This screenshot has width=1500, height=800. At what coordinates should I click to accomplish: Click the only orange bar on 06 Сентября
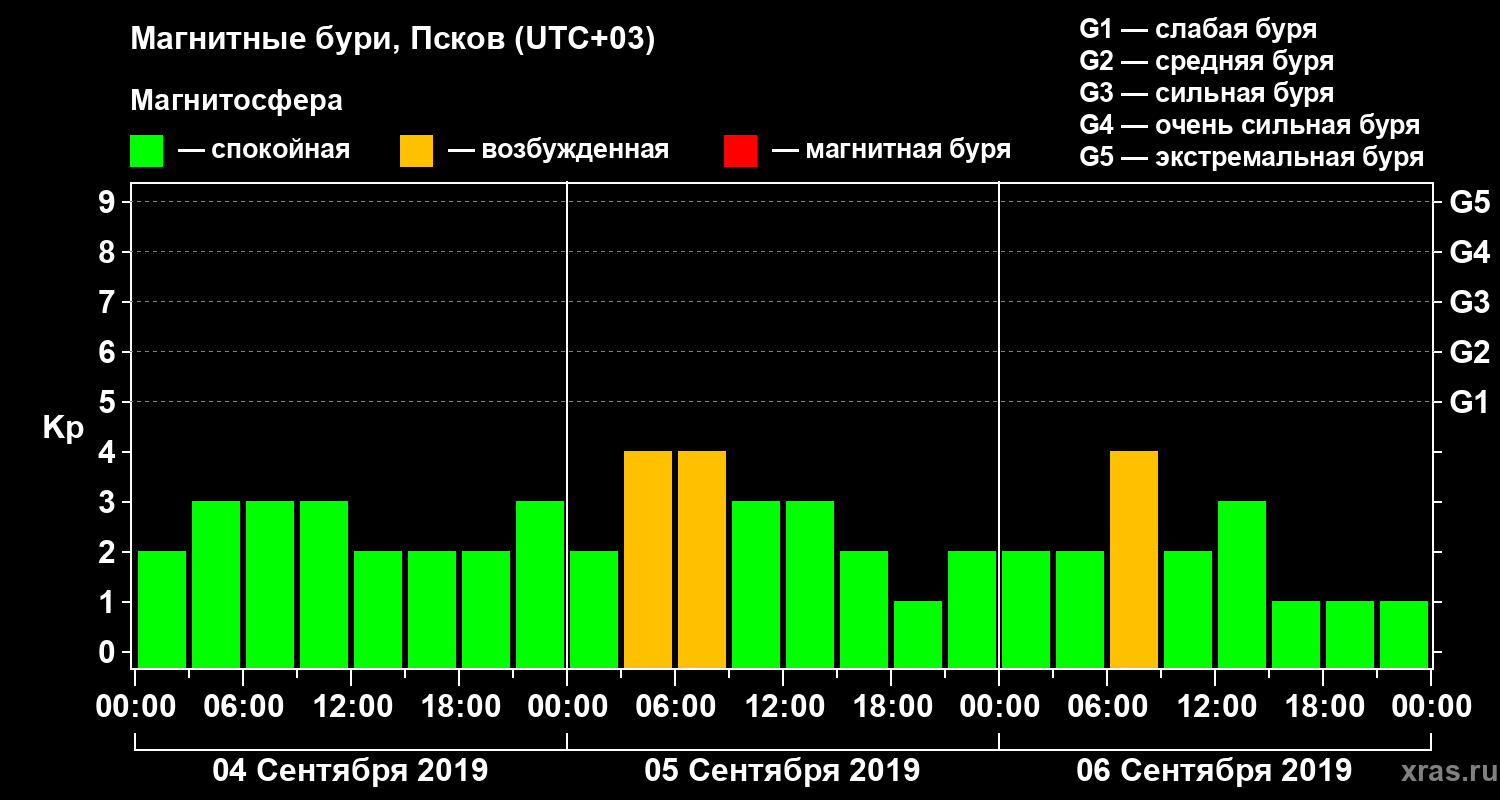tap(1134, 559)
